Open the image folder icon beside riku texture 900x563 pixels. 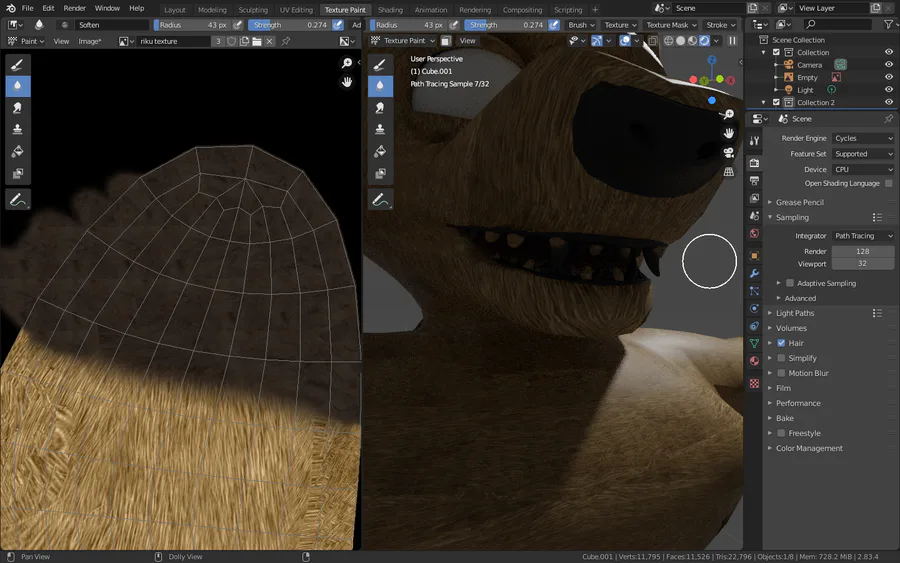tap(257, 41)
